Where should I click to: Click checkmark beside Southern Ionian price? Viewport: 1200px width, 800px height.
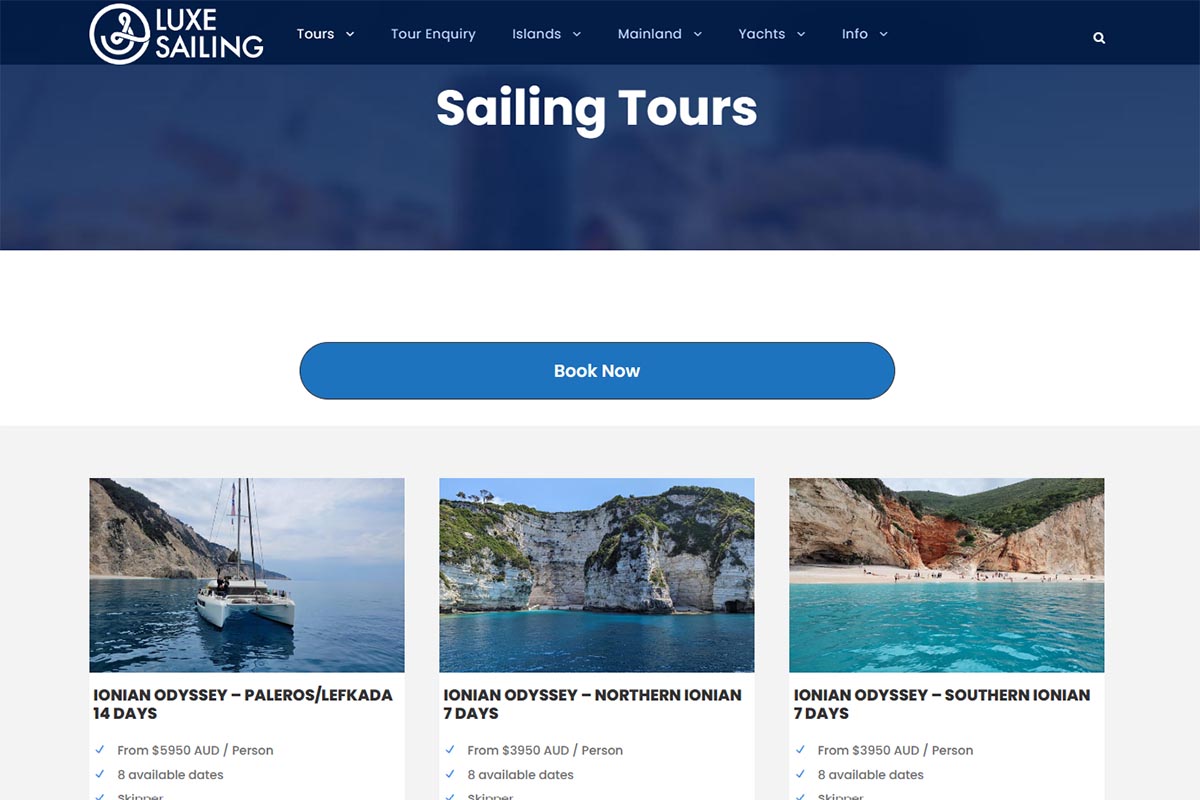point(800,750)
